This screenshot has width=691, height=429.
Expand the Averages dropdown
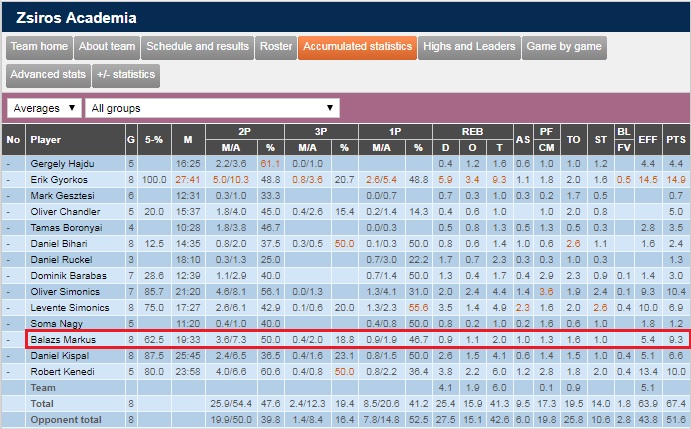[x=44, y=108]
